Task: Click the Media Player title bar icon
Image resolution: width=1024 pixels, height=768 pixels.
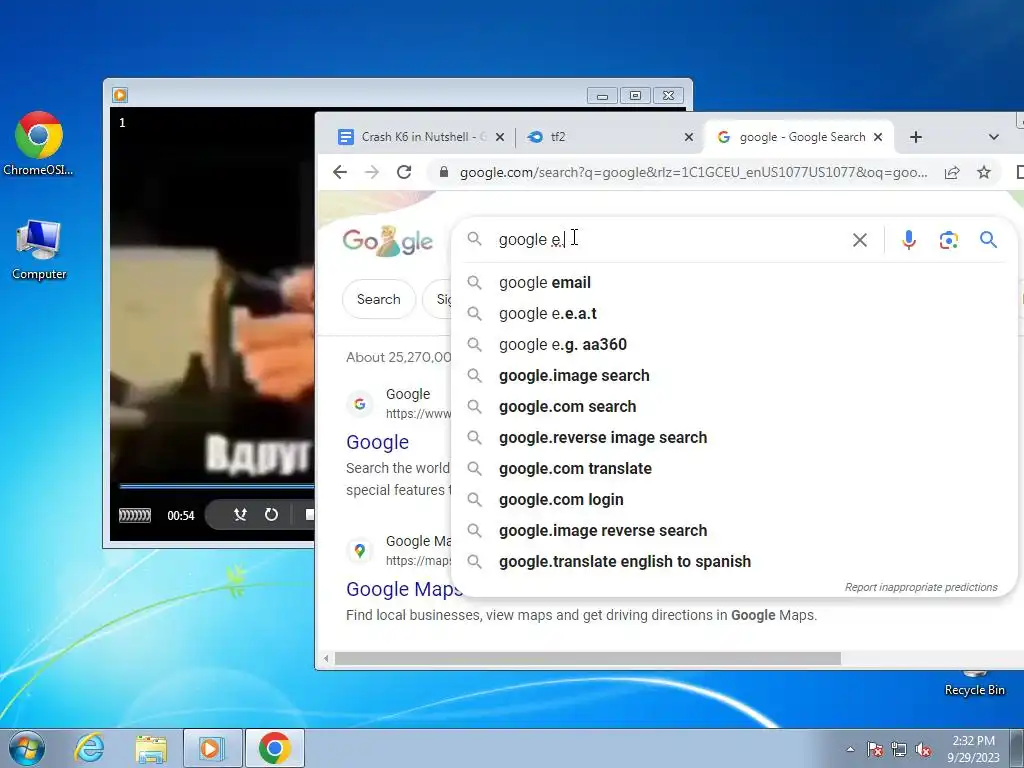Action: [x=120, y=95]
